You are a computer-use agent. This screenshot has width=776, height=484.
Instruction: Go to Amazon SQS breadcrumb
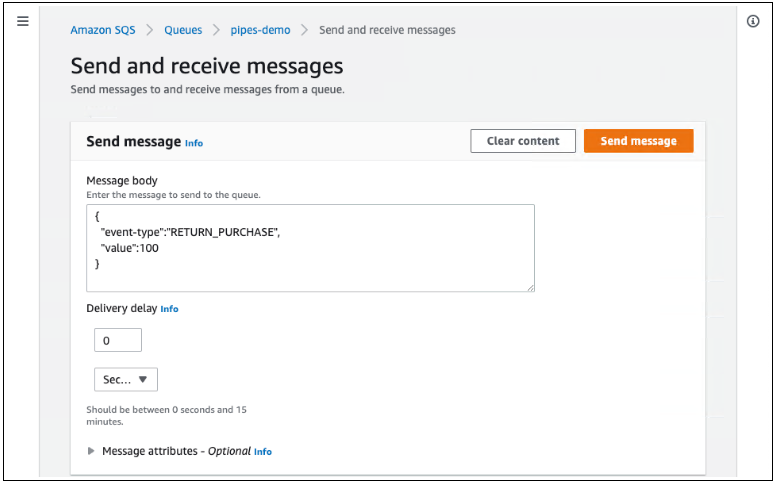104,30
